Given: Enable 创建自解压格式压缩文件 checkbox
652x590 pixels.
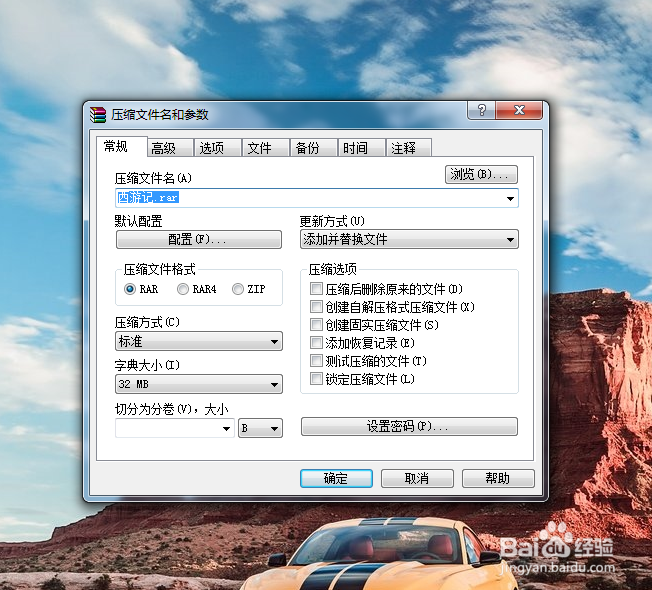Looking at the screenshot, I should click(316, 307).
